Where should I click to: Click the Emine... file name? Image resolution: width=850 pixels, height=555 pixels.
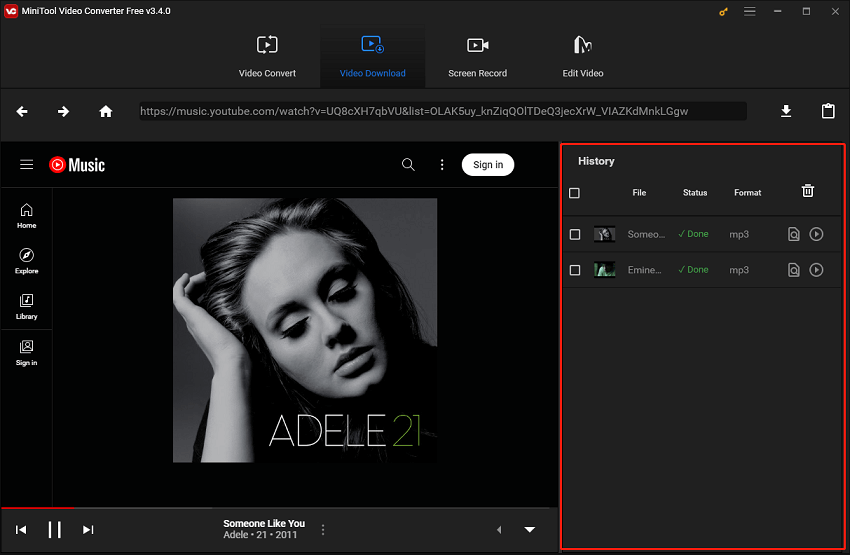coord(645,270)
